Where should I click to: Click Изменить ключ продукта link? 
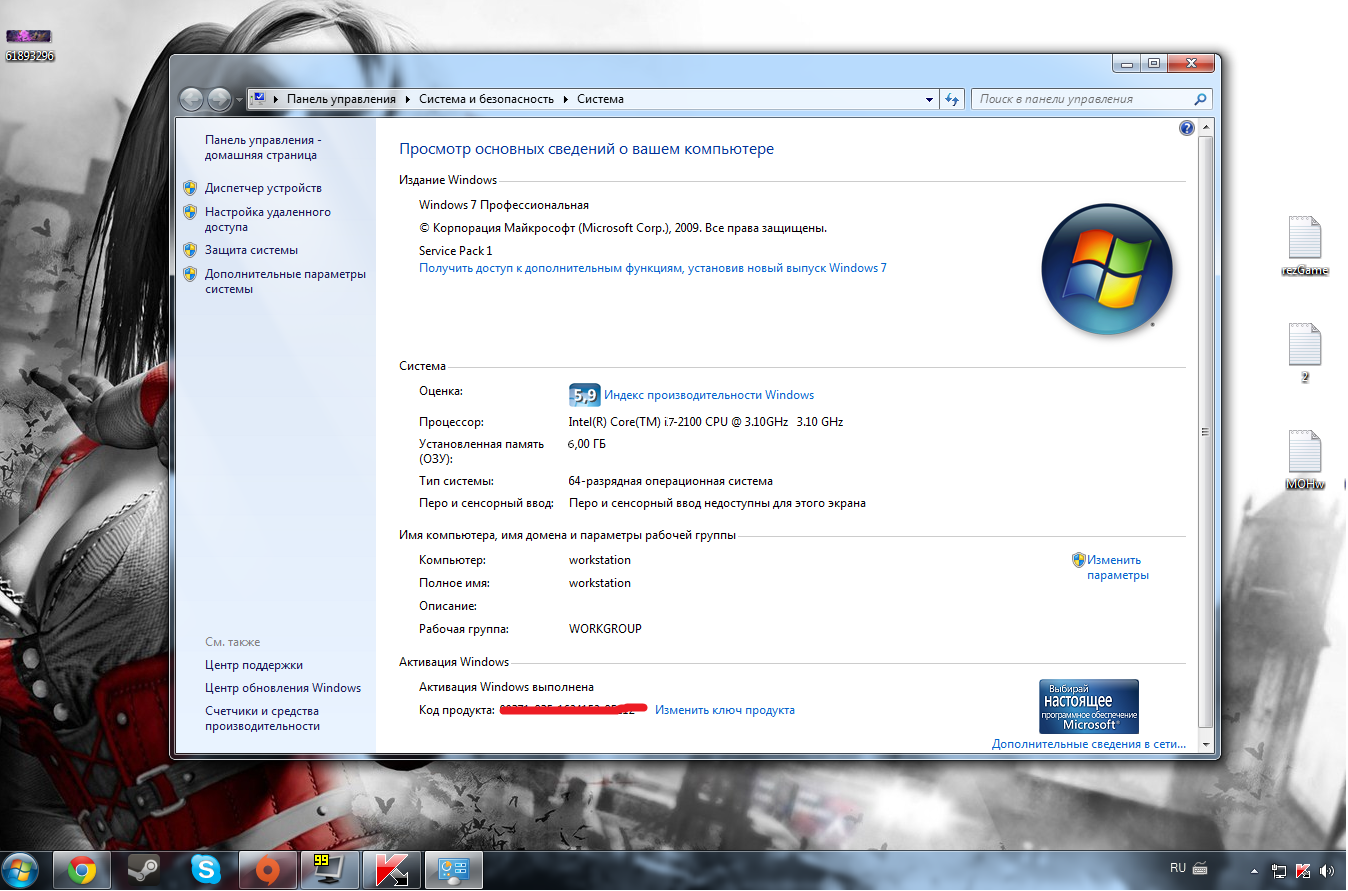point(725,710)
